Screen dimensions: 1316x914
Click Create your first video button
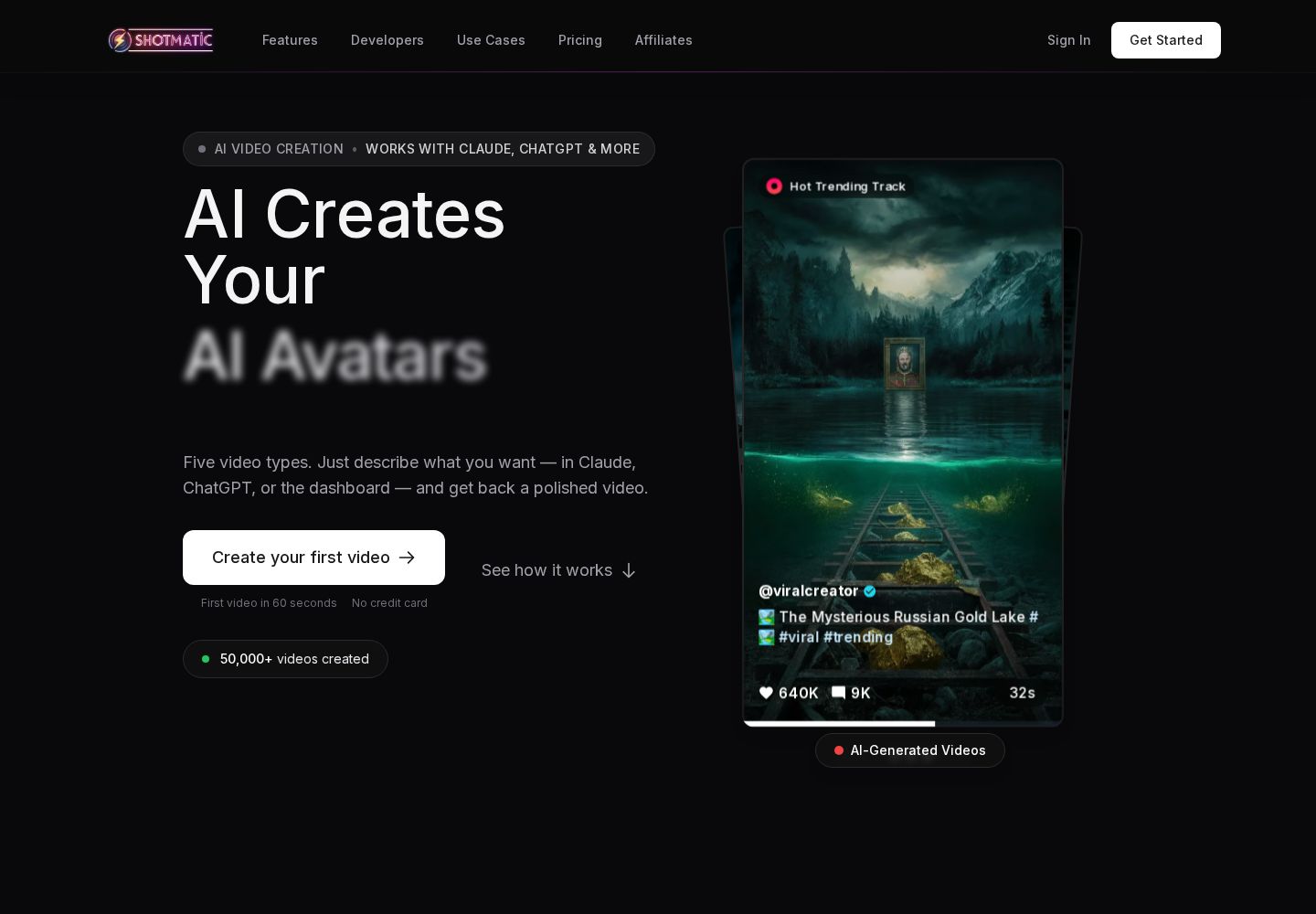point(313,558)
